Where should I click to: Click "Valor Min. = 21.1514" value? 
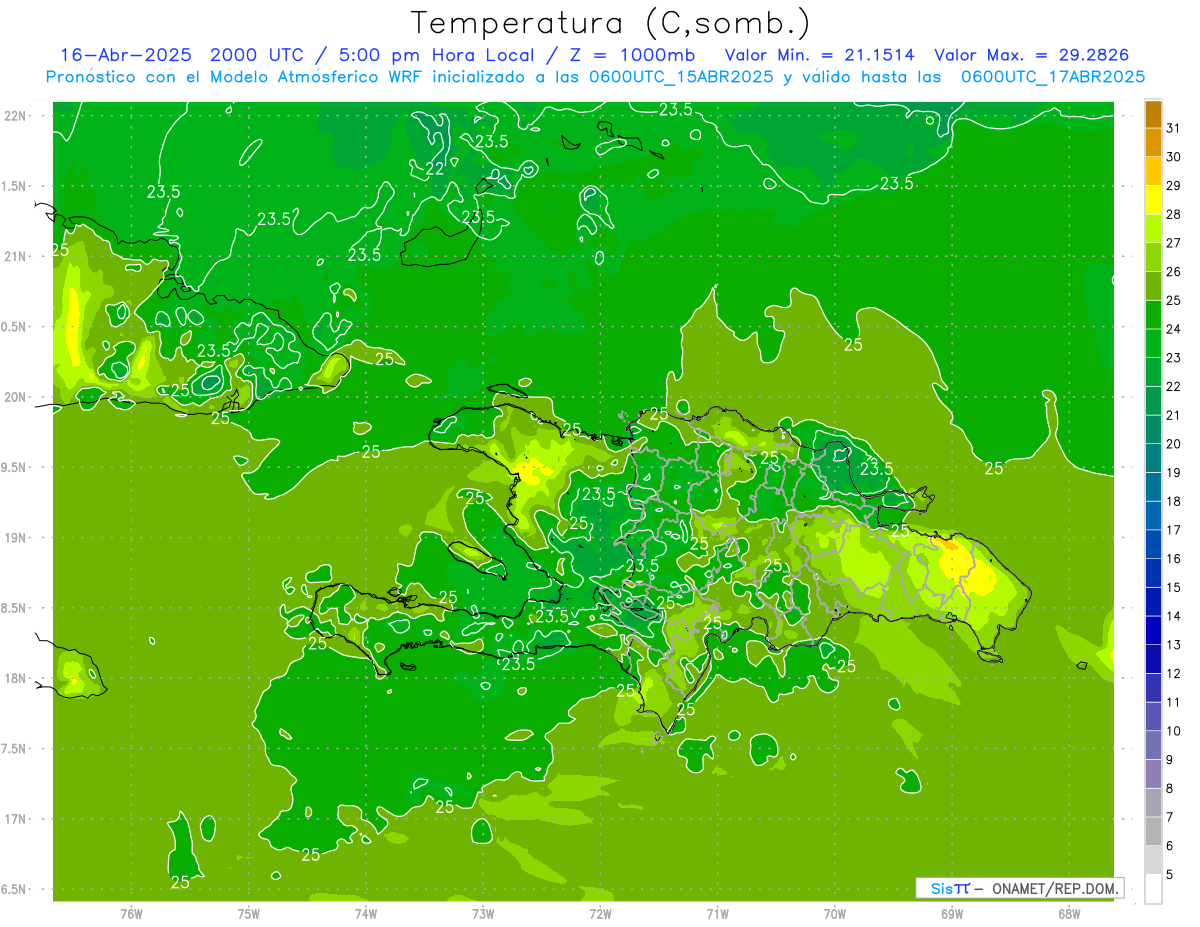tap(819, 55)
